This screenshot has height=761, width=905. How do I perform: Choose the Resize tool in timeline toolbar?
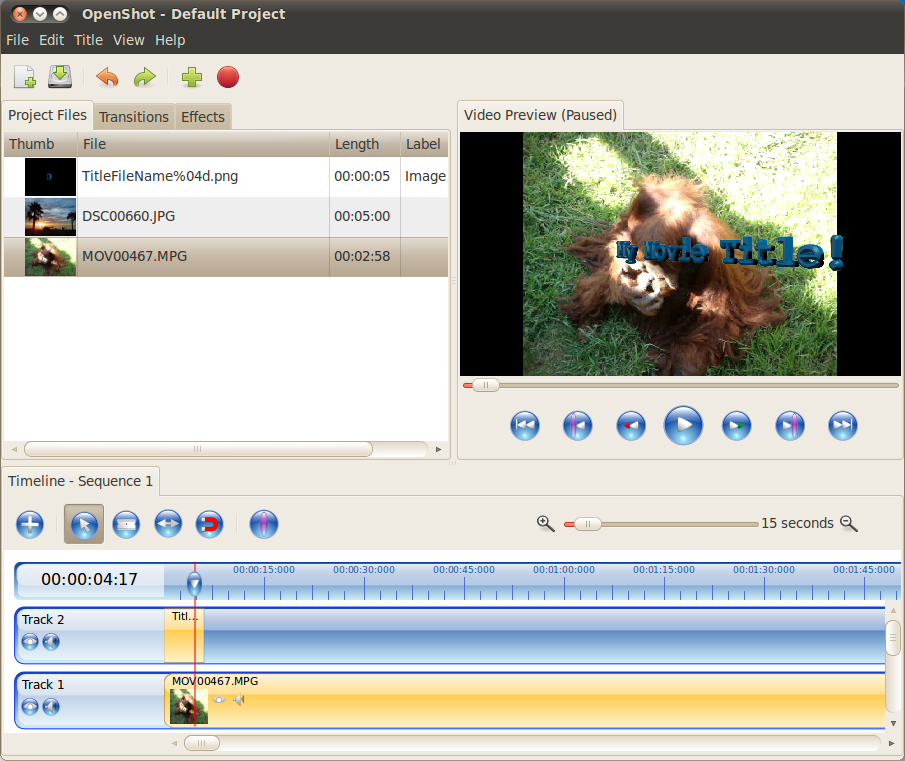167,524
